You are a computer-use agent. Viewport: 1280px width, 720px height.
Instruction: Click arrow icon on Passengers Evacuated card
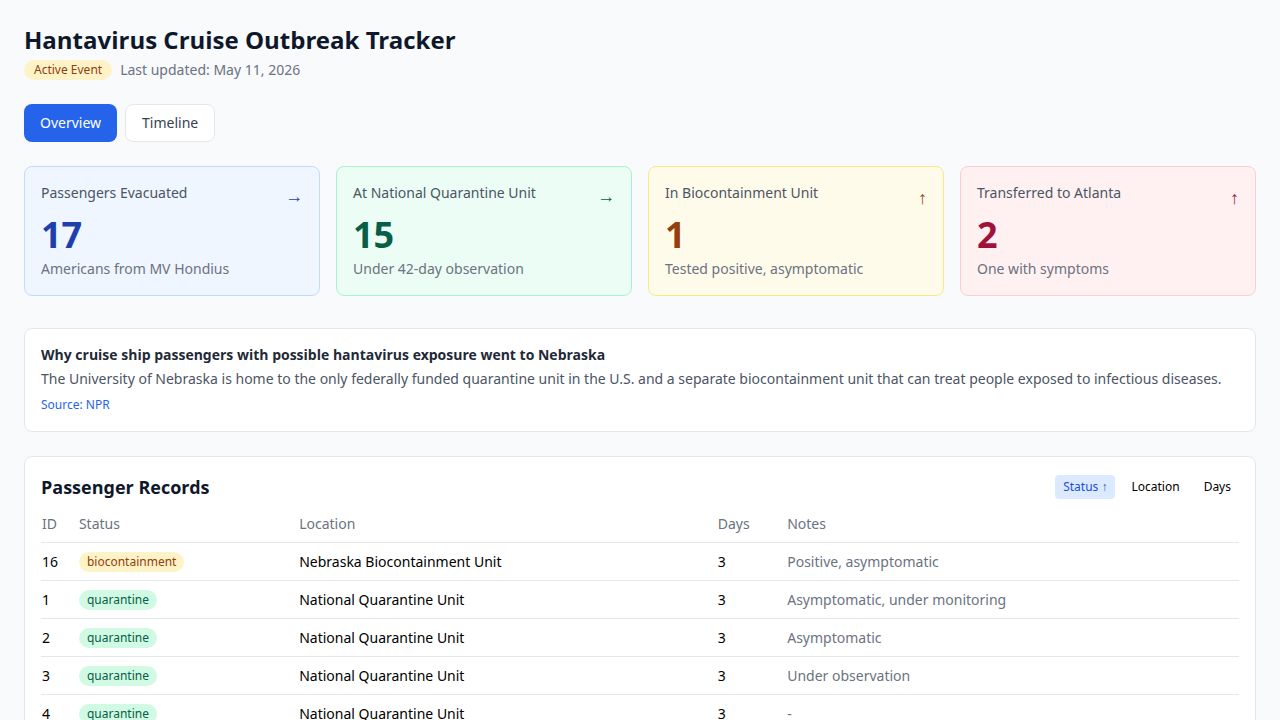294,199
